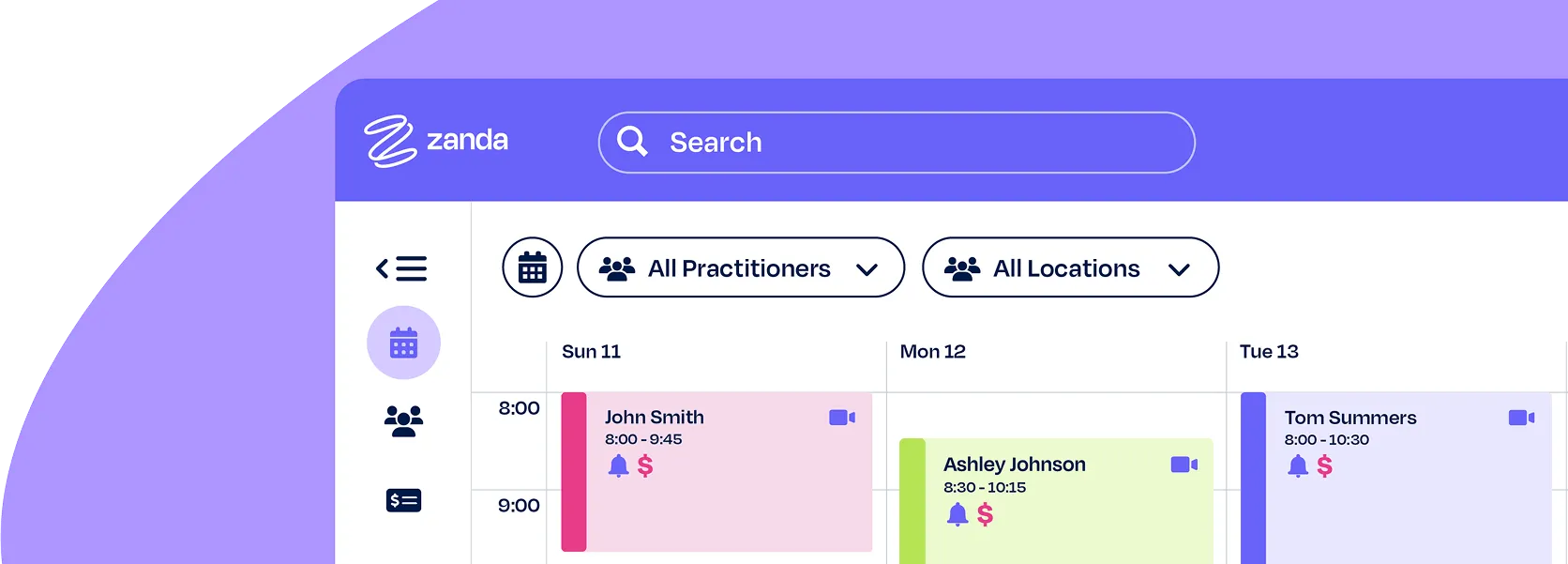Viewport: 1568px width, 564px height.
Task: Expand the All Practitioners dropdown
Action: point(740,268)
